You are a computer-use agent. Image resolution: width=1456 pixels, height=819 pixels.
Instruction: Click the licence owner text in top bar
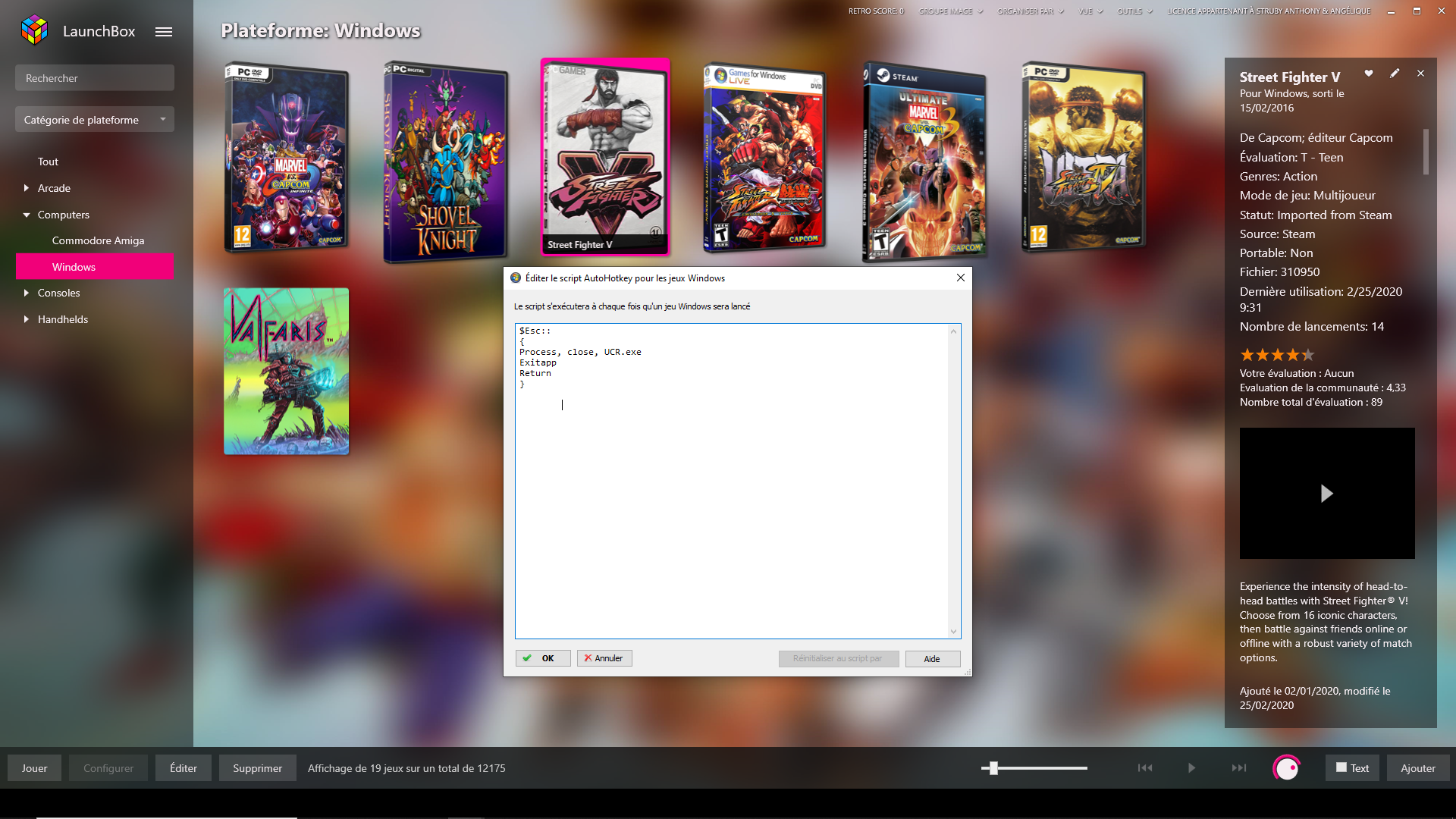[x=1269, y=11]
